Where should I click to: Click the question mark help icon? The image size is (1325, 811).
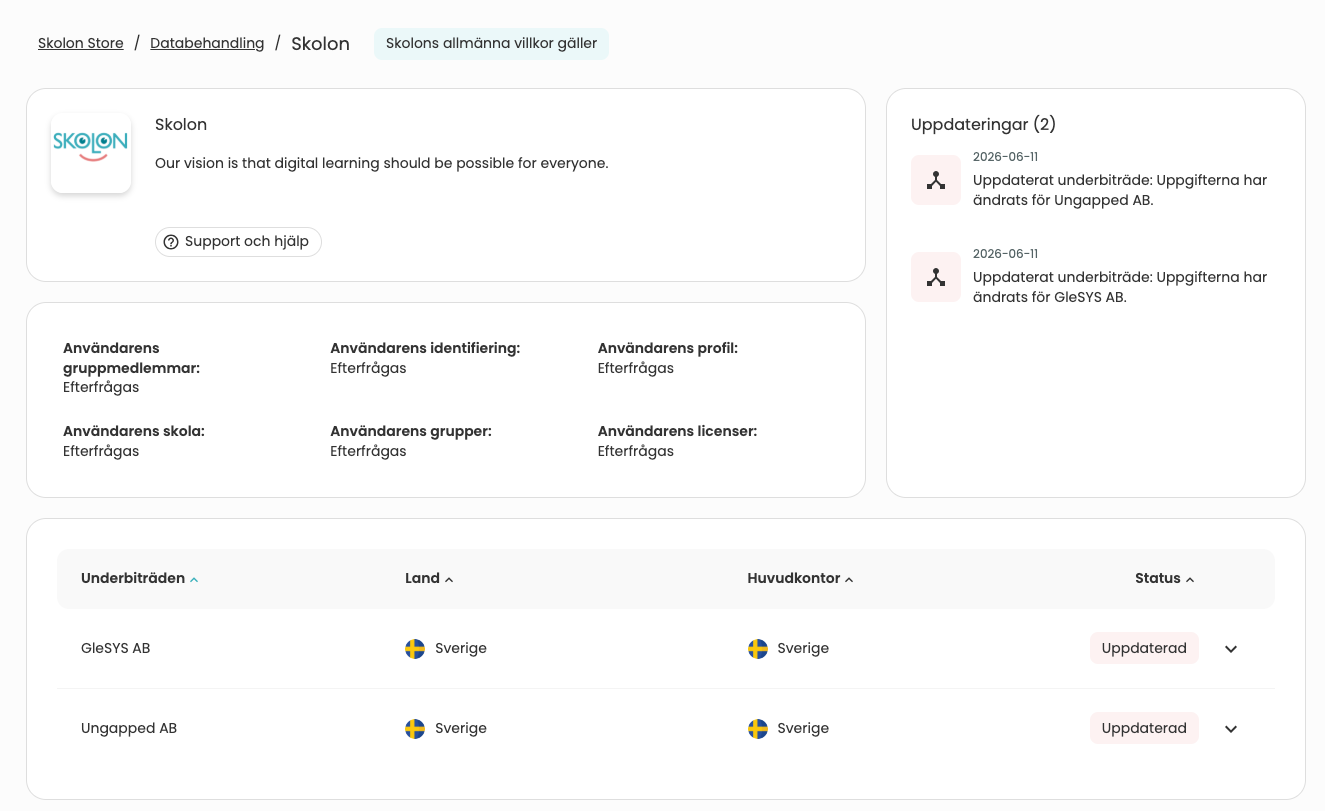[171, 242]
